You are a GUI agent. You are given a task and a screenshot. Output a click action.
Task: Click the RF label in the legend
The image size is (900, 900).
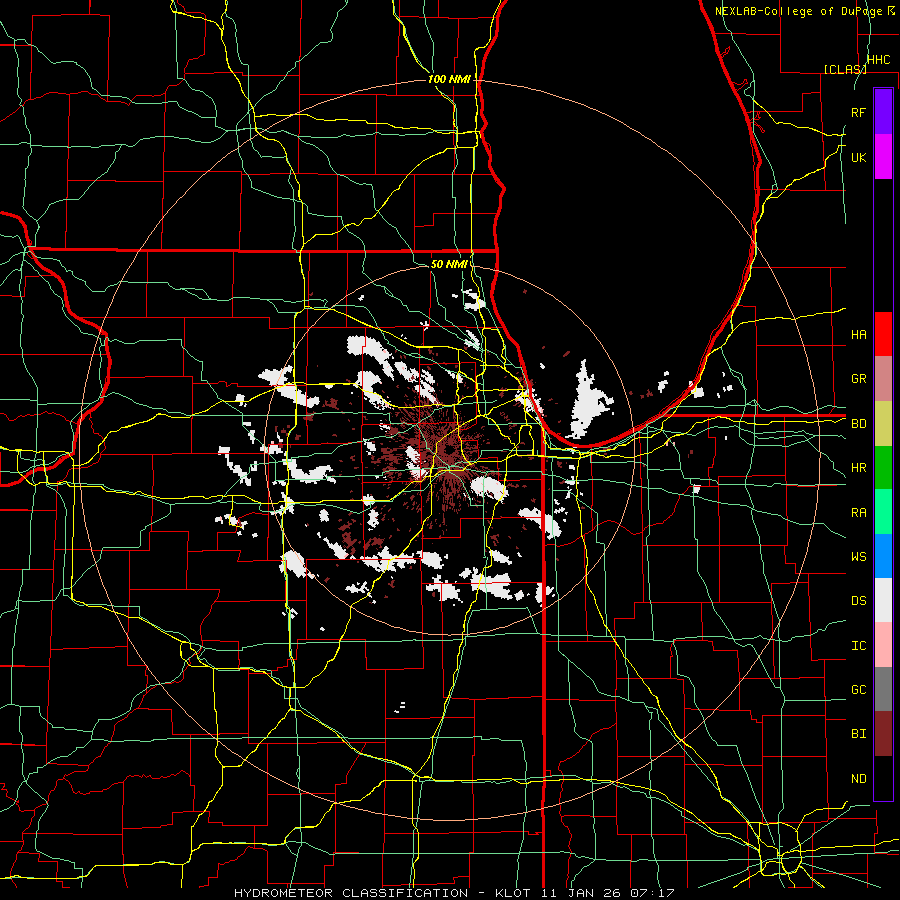pyautogui.click(x=858, y=112)
